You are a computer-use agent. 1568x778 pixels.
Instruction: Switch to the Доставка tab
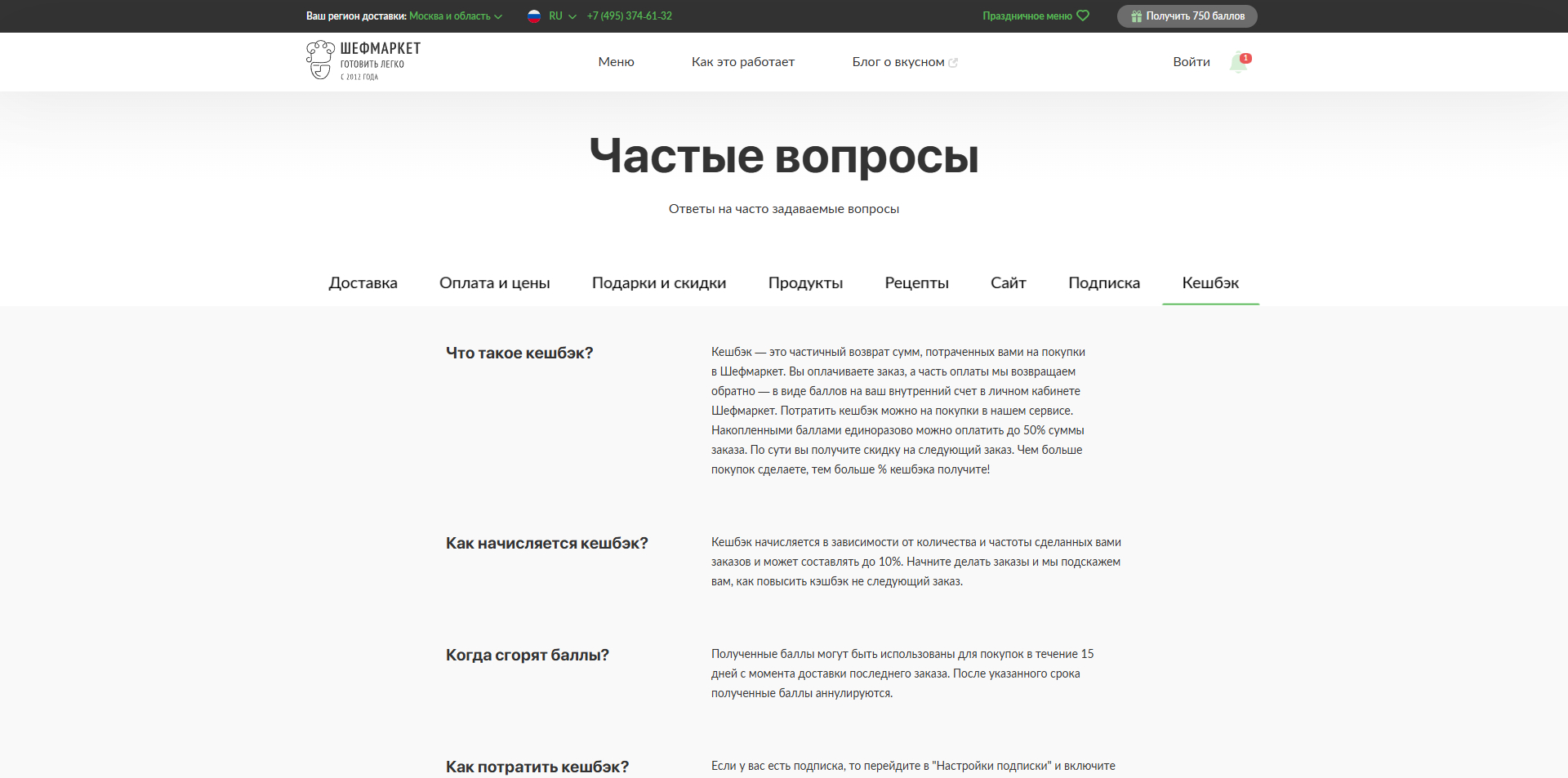pyautogui.click(x=363, y=282)
